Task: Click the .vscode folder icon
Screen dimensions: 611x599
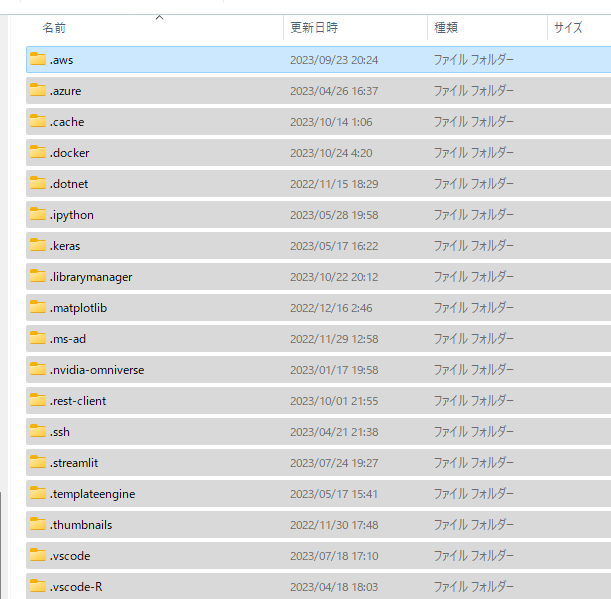Action: [x=38, y=555]
